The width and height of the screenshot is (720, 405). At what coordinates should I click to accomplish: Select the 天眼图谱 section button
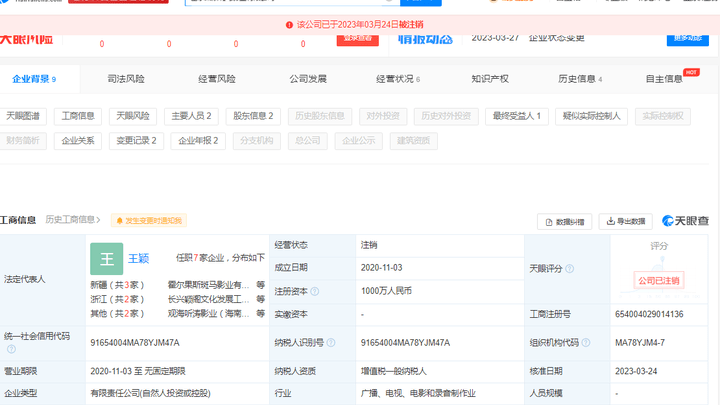pyautogui.click(x=23, y=116)
